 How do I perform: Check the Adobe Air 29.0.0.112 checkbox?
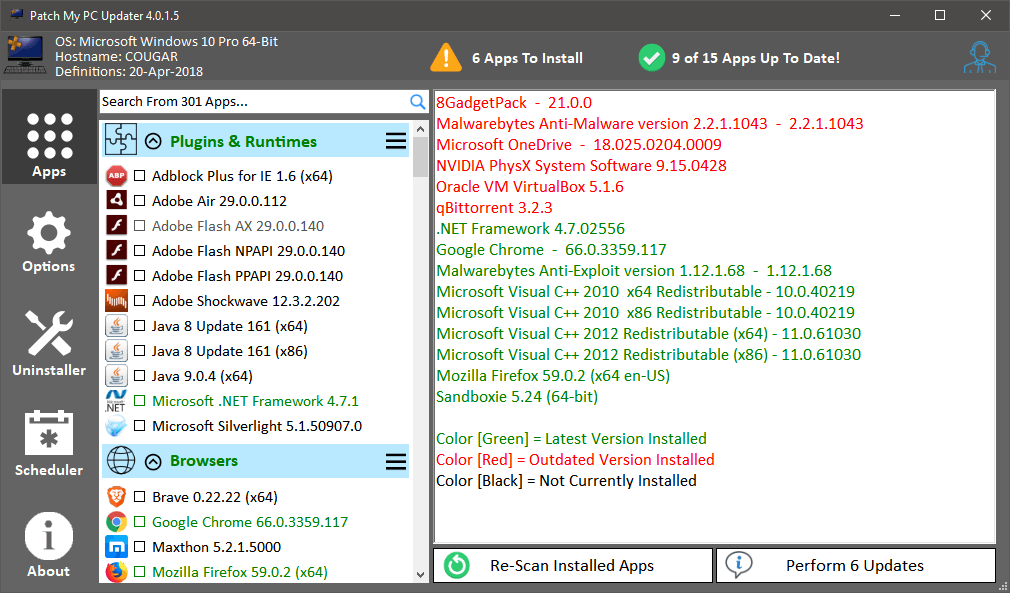pyautogui.click(x=140, y=201)
